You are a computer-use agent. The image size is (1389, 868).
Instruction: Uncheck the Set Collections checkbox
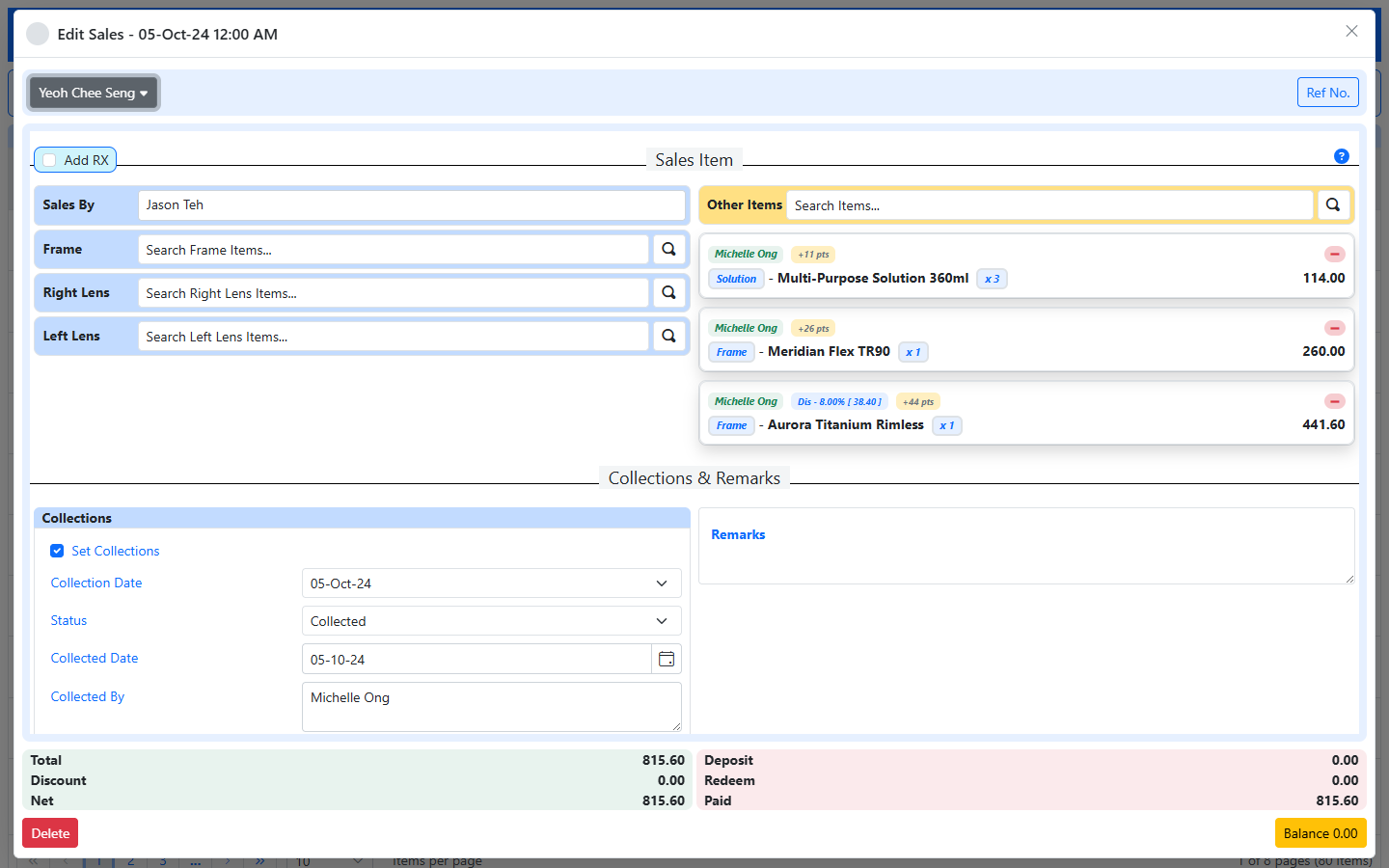click(57, 551)
